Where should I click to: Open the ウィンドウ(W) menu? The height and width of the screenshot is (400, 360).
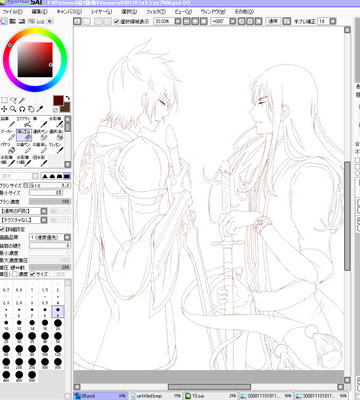[x=213, y=12]
